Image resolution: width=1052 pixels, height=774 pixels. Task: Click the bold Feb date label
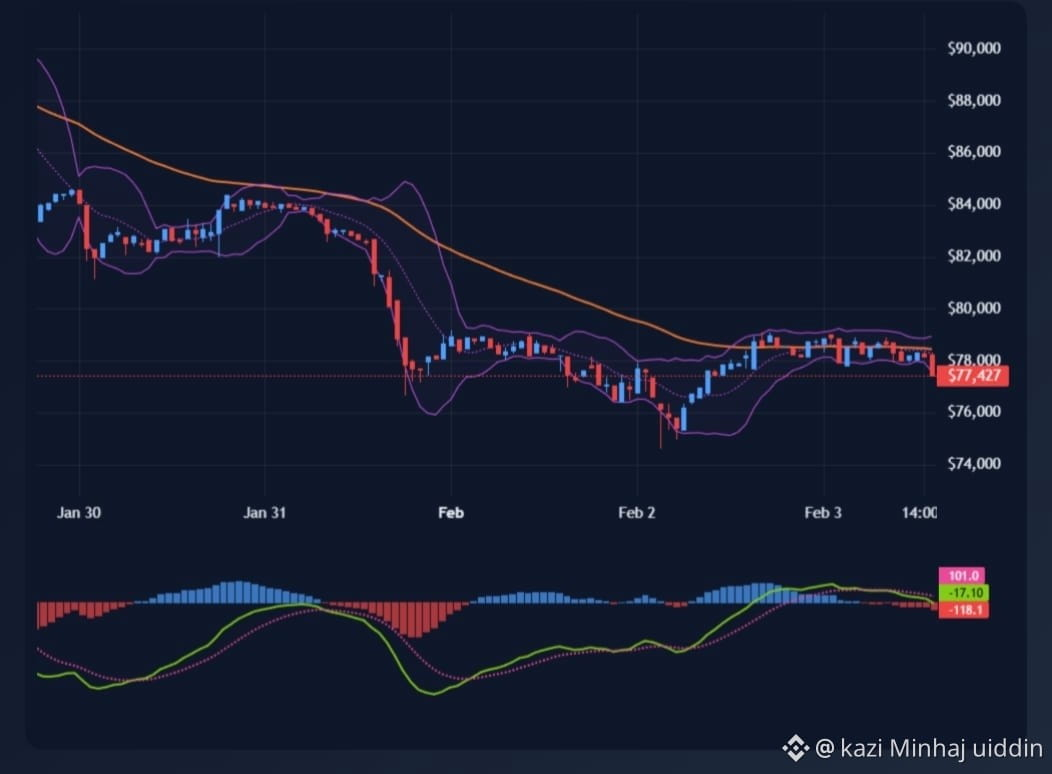coord(451,513)
